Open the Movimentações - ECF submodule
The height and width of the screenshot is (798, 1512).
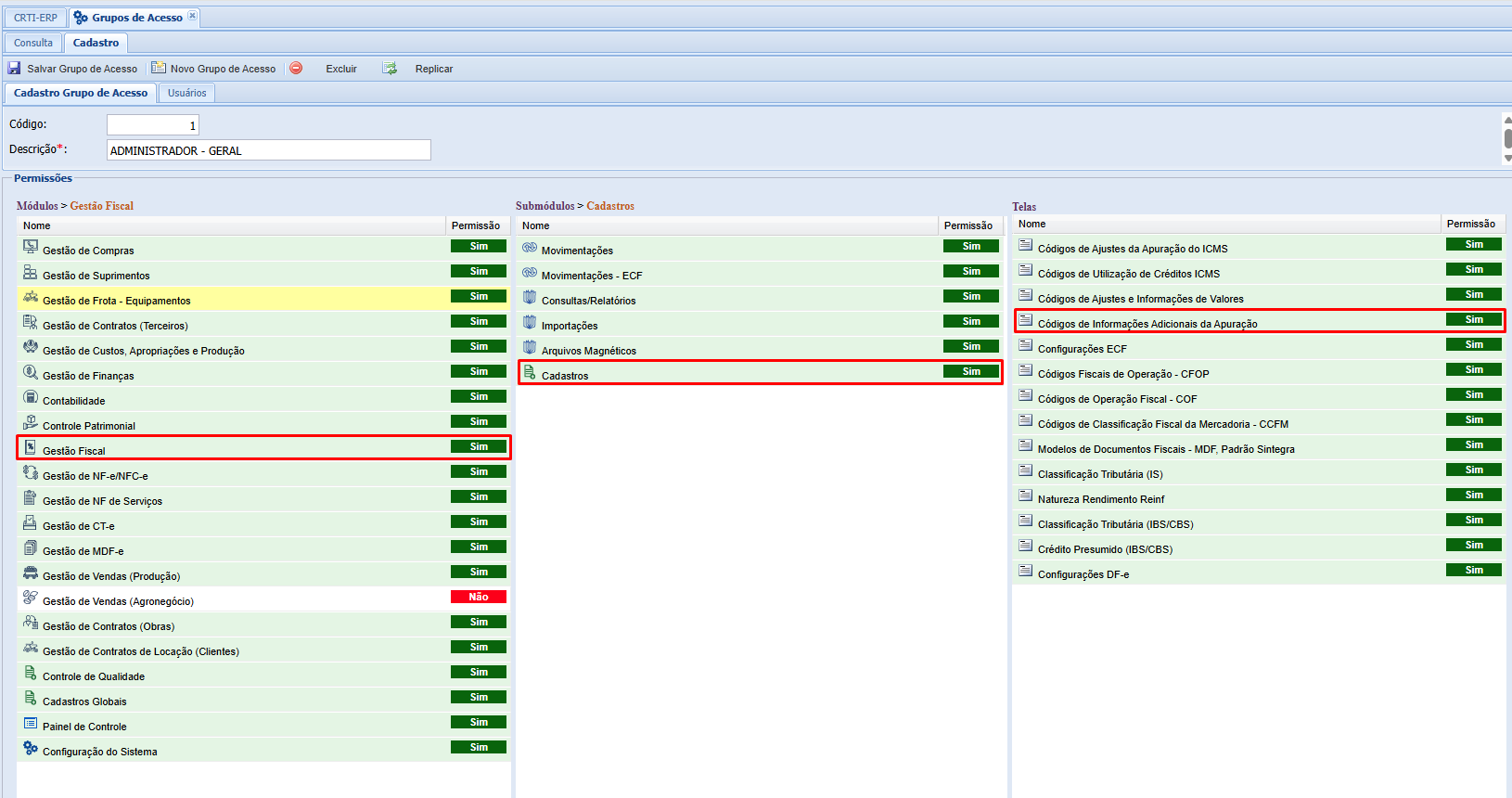pyautogui.click(x=591, y=276)
